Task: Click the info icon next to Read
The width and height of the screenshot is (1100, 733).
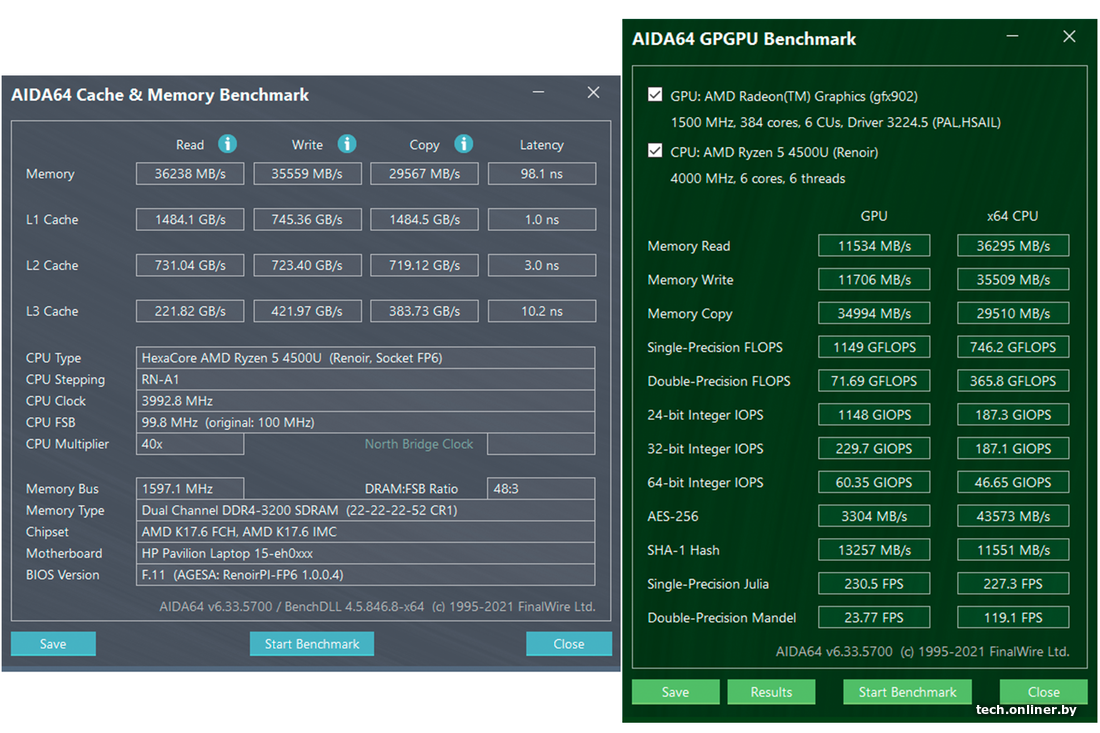Action: pyautogui.click(x=227, y=144)
